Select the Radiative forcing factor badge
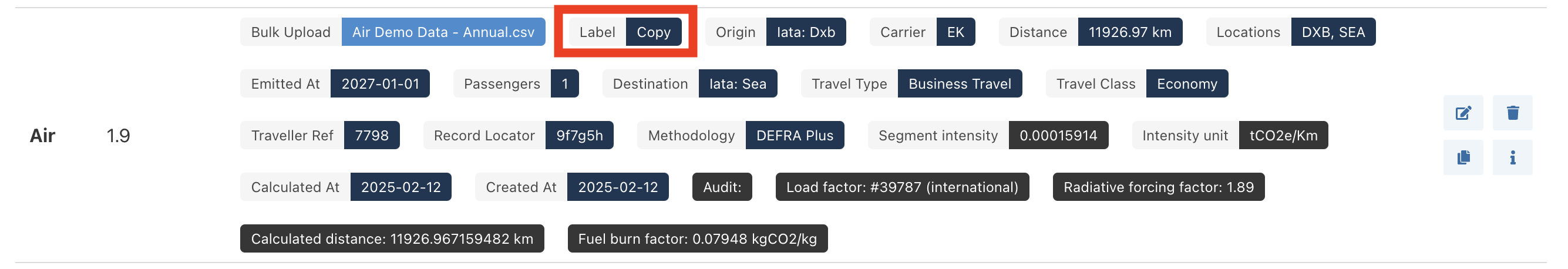The width and height of the screenshot is (1568, 269). [1158, 187]
